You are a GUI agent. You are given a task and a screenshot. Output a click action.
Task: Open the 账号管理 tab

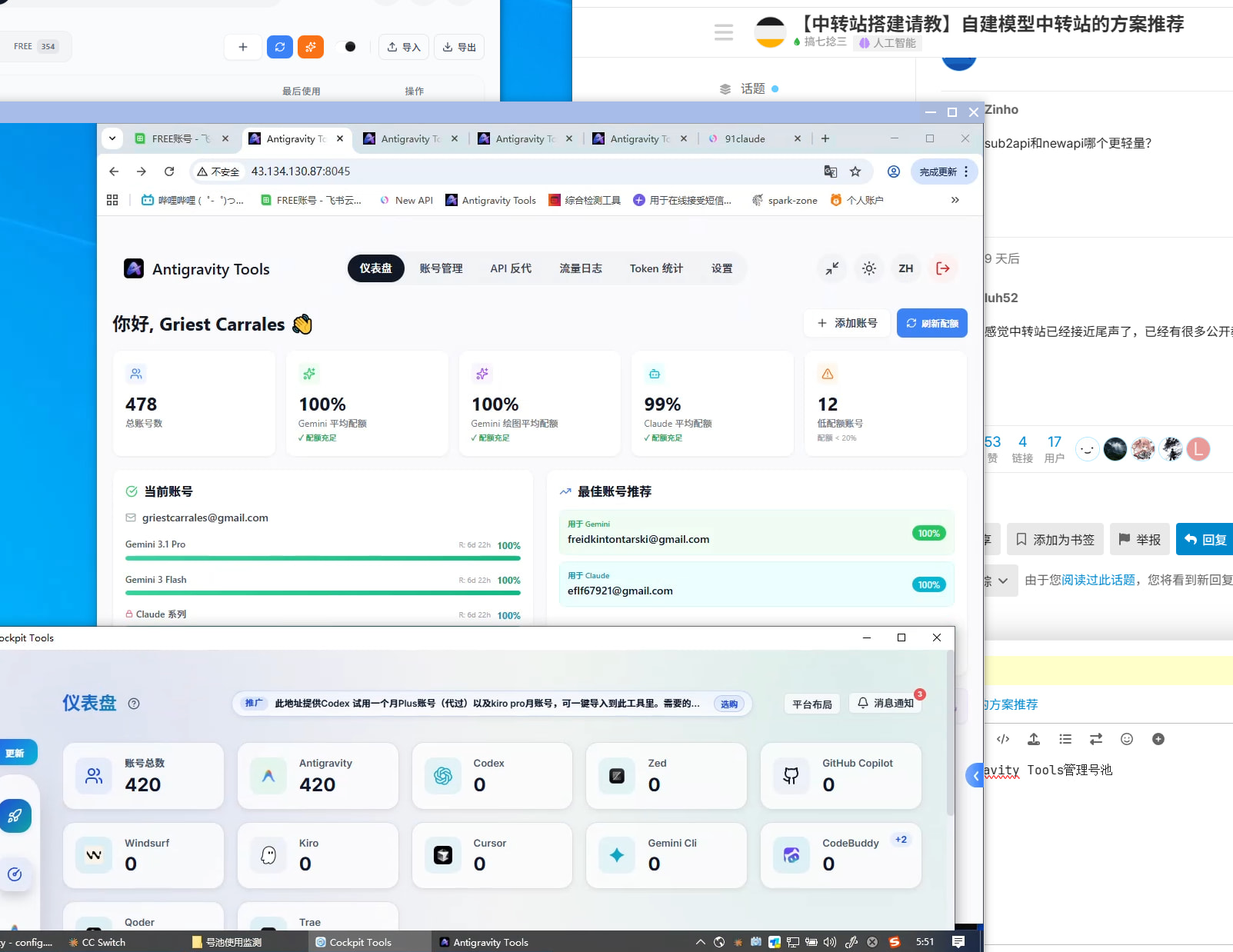click(442, 268)
